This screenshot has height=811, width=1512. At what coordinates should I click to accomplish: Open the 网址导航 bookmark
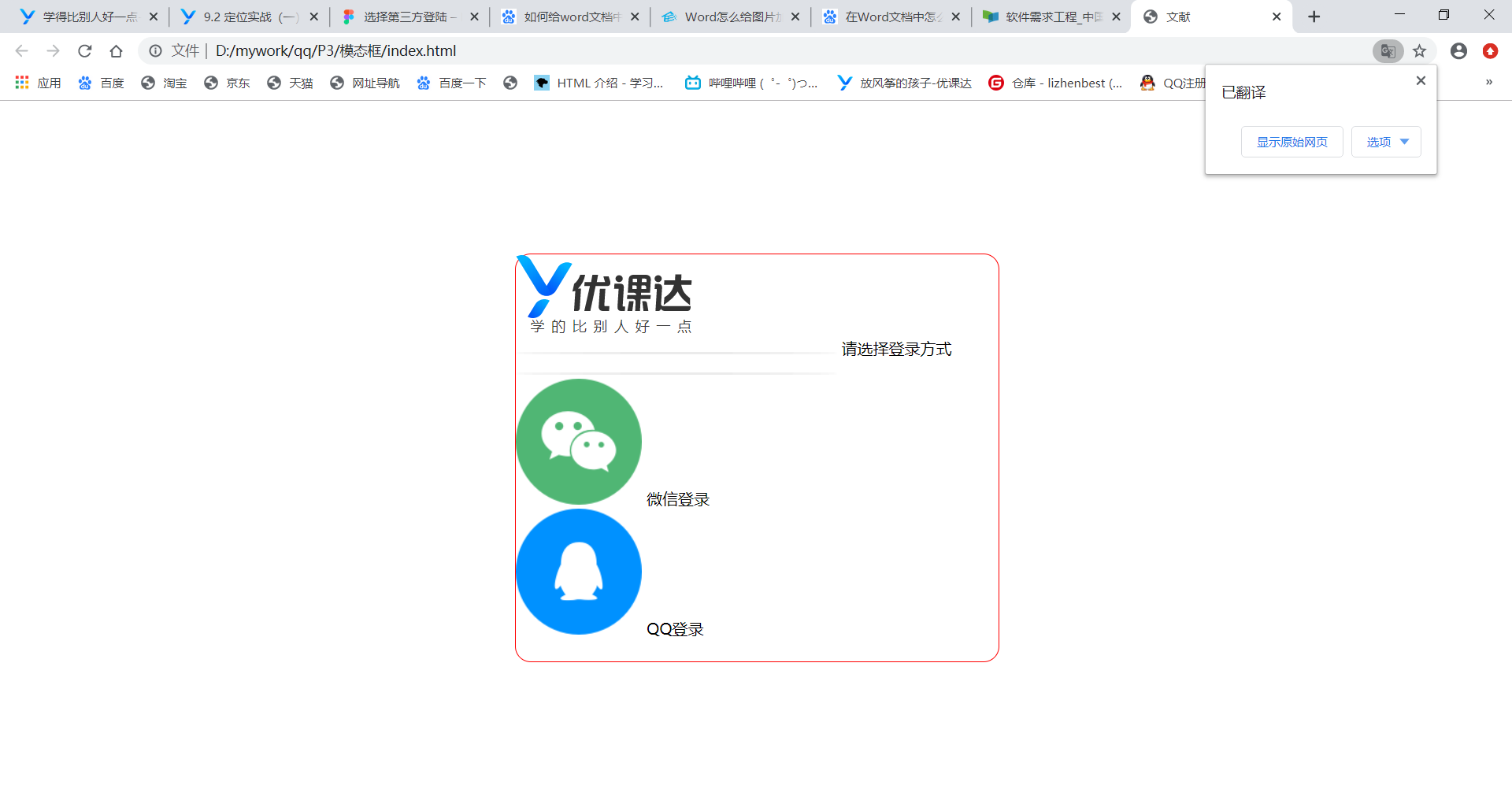click(365, 83)
